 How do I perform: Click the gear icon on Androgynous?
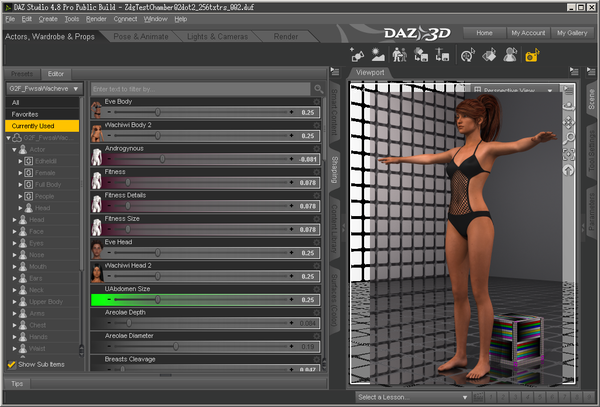(x=316, y=148)
